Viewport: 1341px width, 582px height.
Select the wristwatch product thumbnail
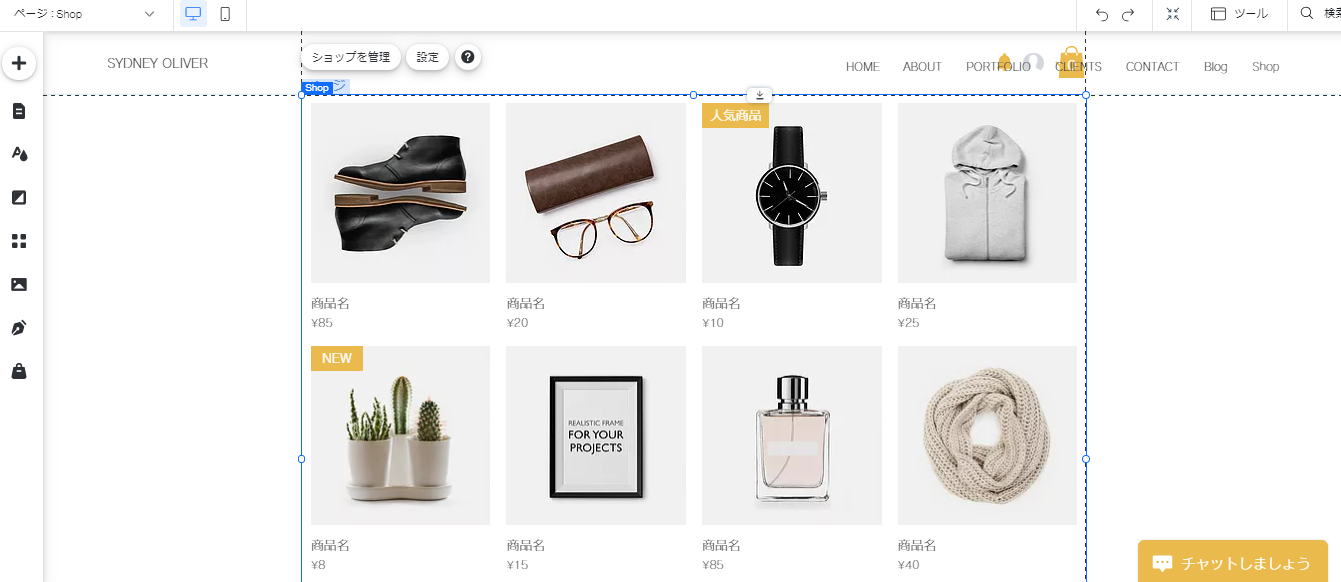coord(791,194)
